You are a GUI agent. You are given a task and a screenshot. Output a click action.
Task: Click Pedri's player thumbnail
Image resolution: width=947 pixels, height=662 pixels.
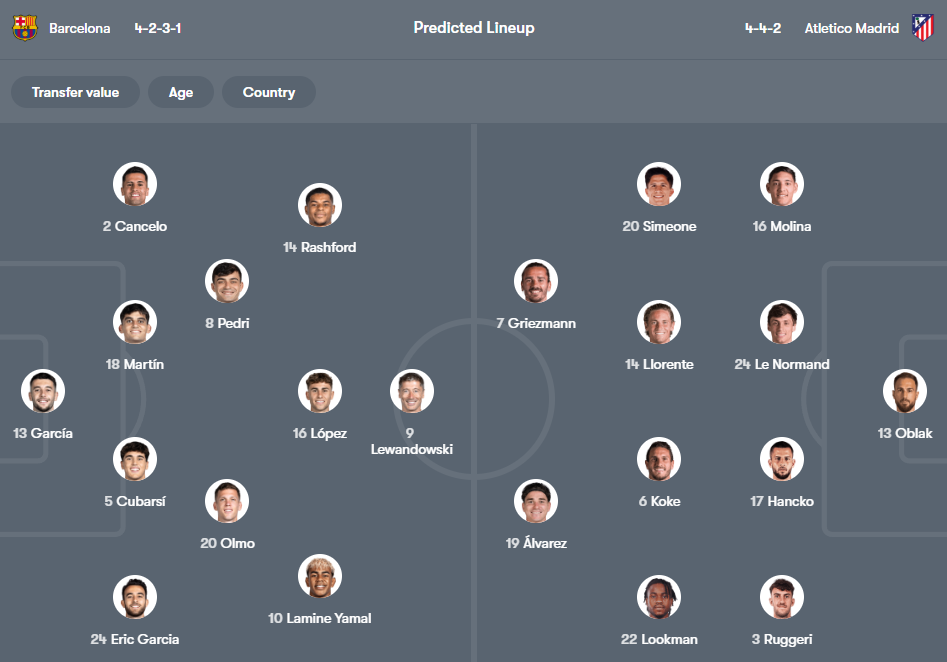(226, 280)
